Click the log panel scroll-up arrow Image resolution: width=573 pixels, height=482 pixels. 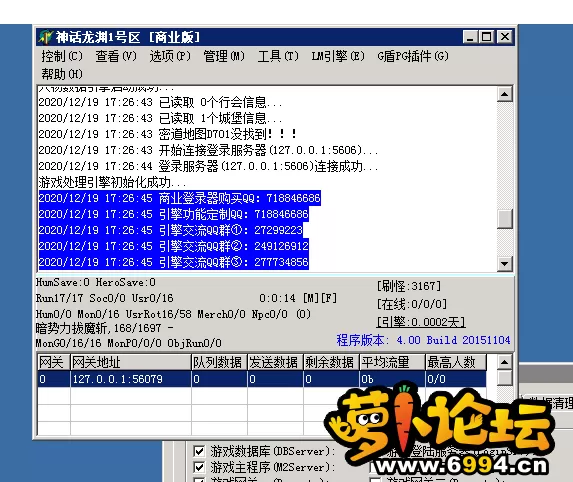point(505,94)
